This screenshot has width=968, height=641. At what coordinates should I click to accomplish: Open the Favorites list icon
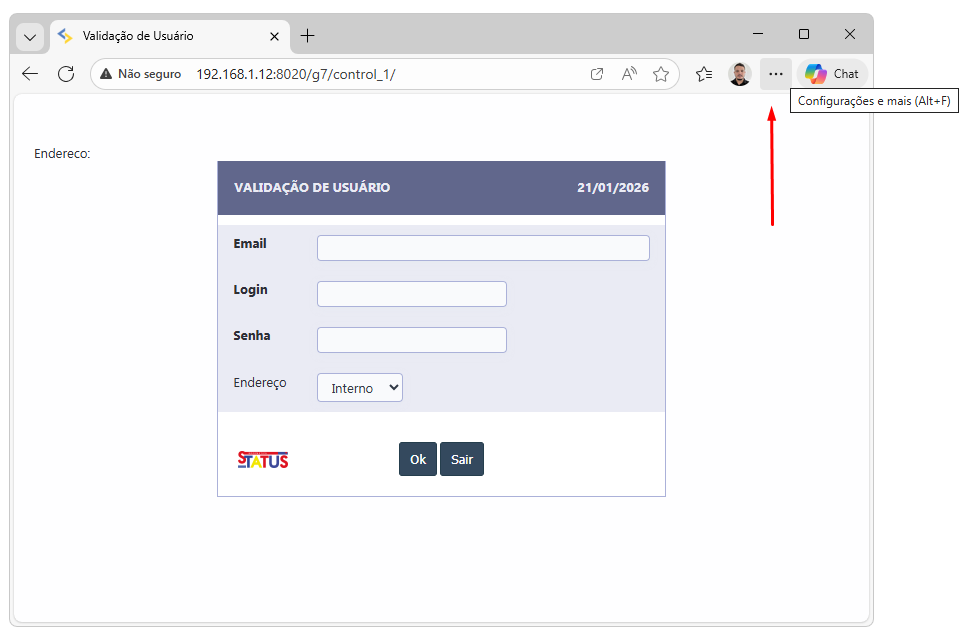[704, 74]
